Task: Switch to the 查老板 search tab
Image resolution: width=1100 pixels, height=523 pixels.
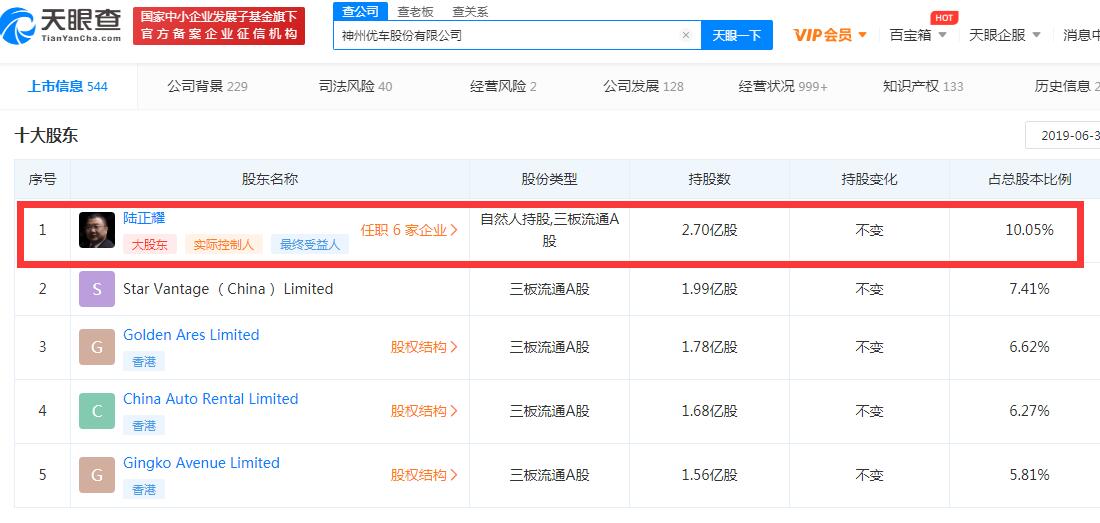Action: point(415,11)
